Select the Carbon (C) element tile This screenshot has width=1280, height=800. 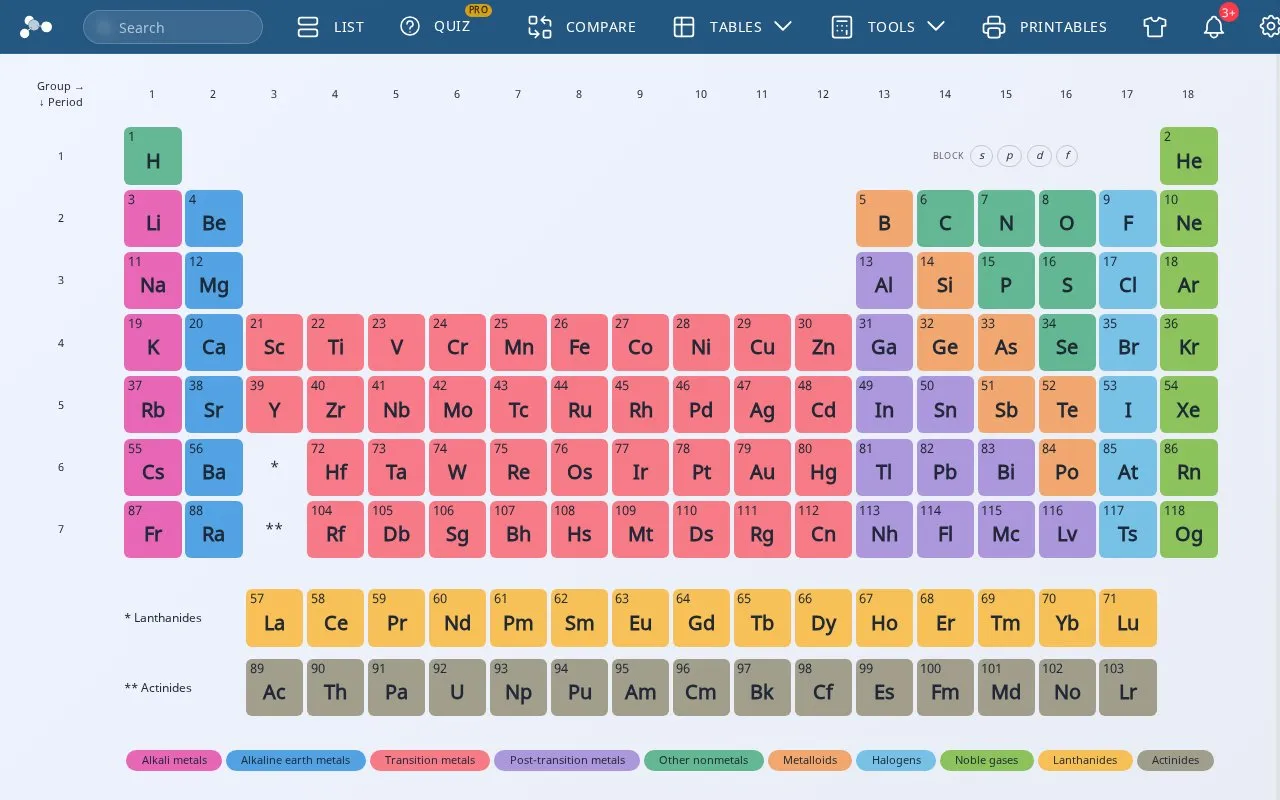tap(945, 218)
